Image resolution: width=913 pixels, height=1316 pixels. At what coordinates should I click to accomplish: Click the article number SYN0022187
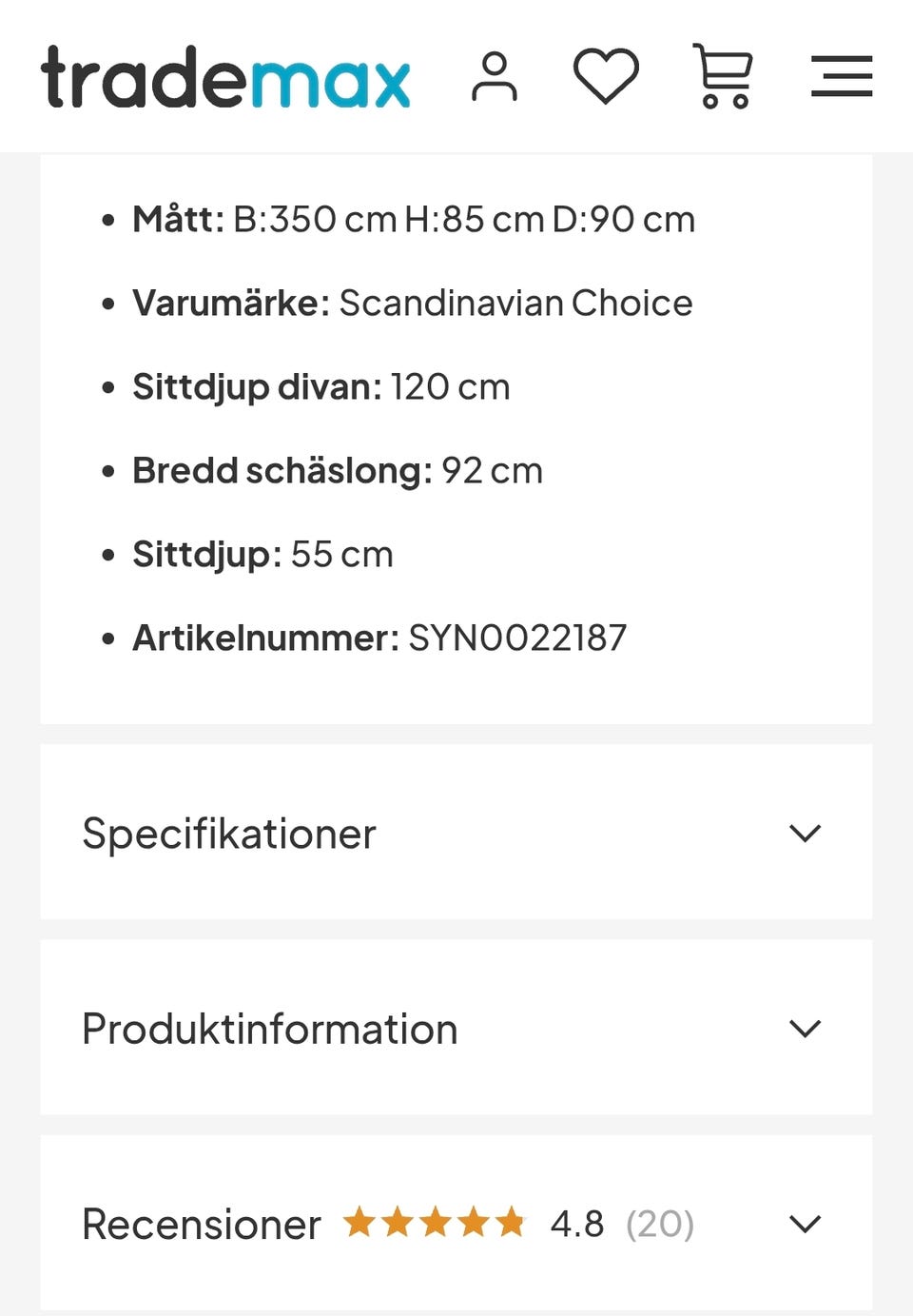[517, 638]
